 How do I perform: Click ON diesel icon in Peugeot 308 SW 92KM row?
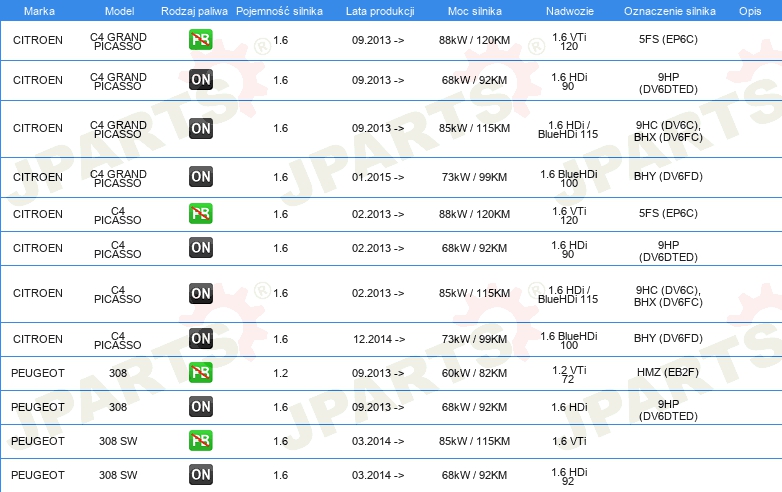(x=200, y=475)
